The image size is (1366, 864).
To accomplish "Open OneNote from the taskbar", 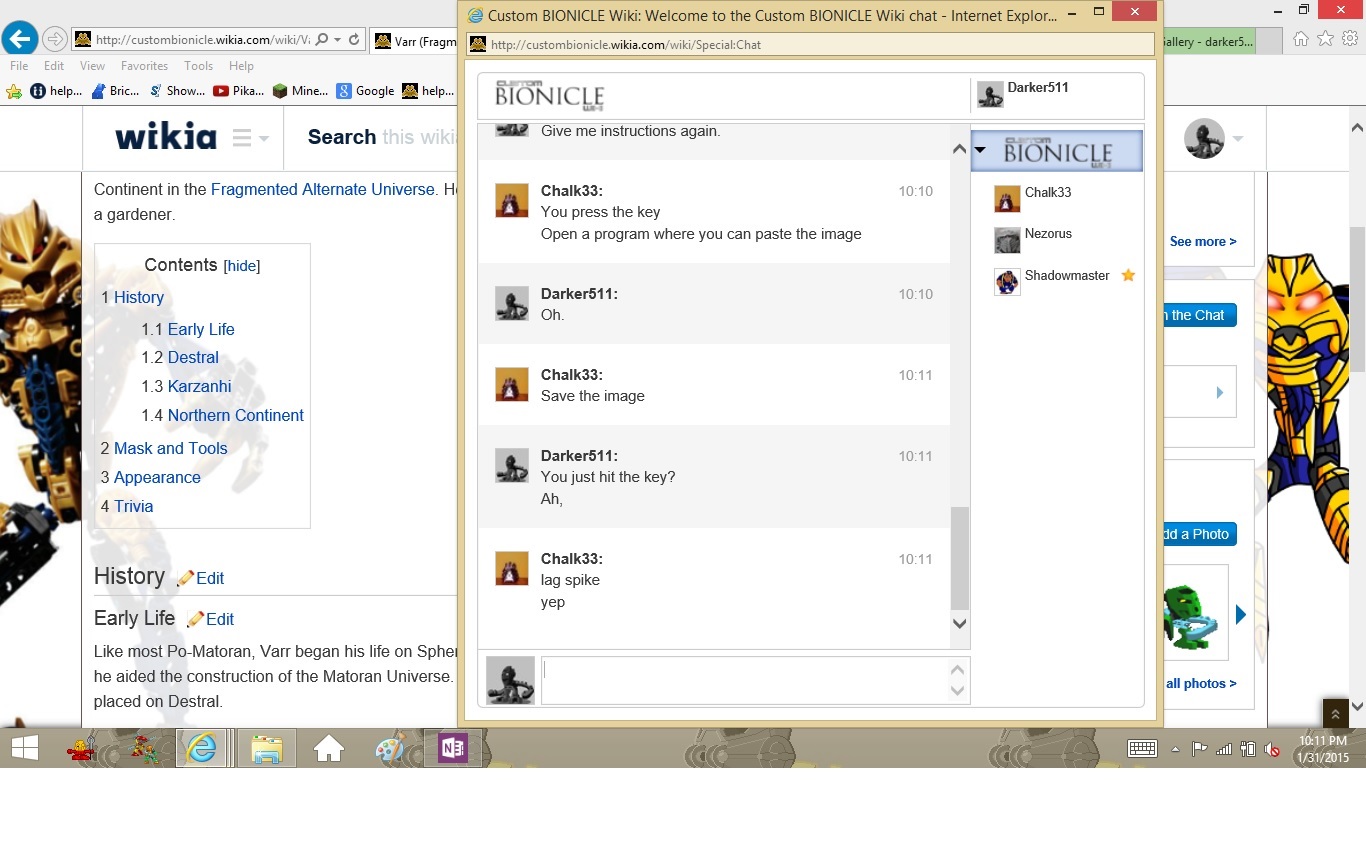I will 453,748.
